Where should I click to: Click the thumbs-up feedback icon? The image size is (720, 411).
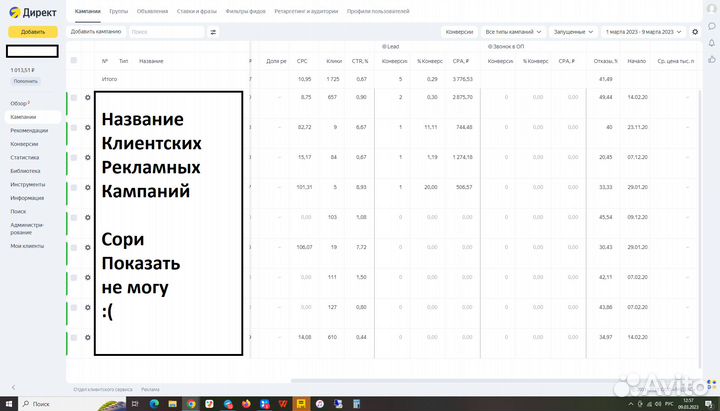click(x=712, y=59)
